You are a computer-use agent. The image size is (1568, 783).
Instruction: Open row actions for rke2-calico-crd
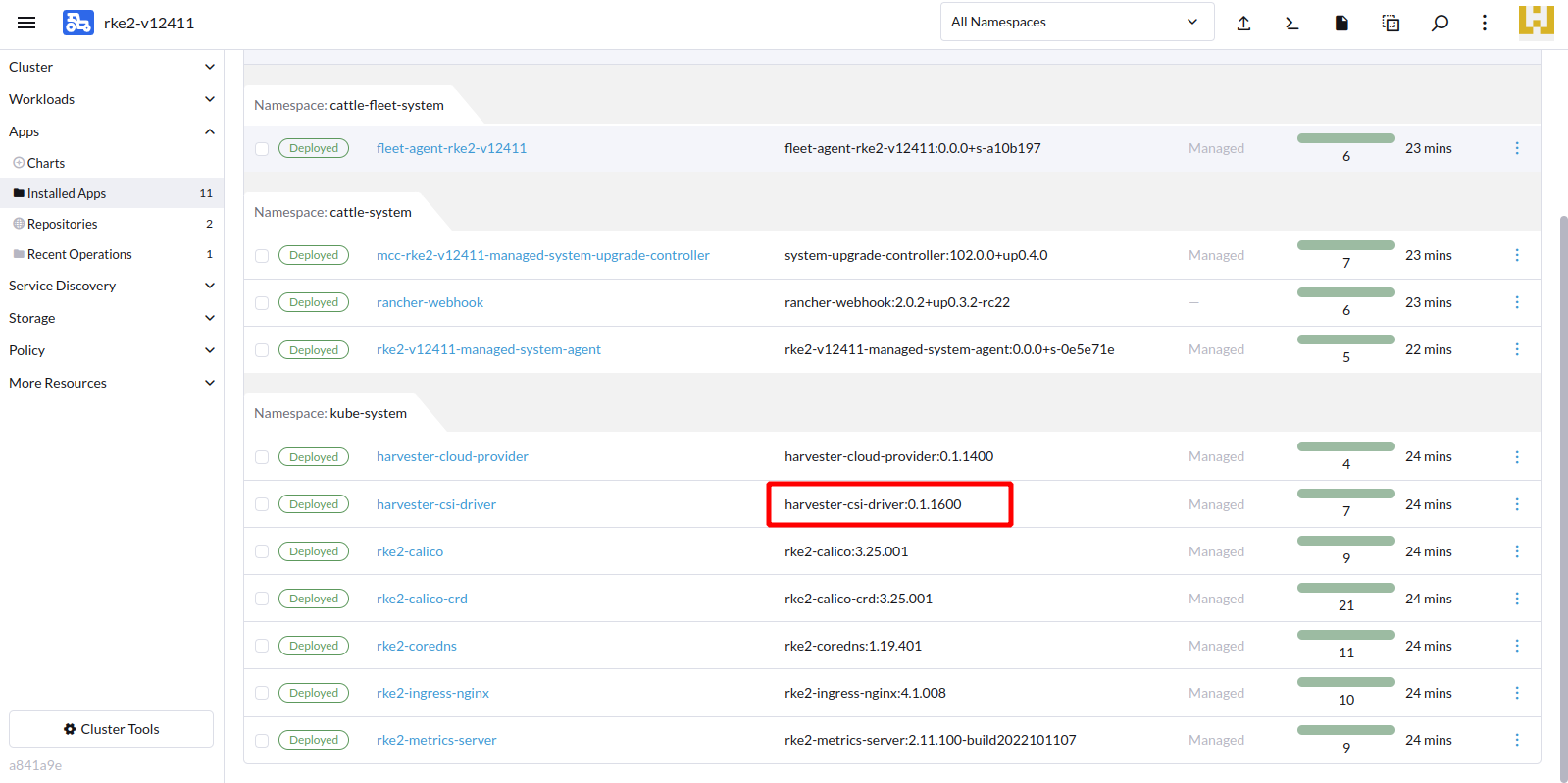point(1517,599)
